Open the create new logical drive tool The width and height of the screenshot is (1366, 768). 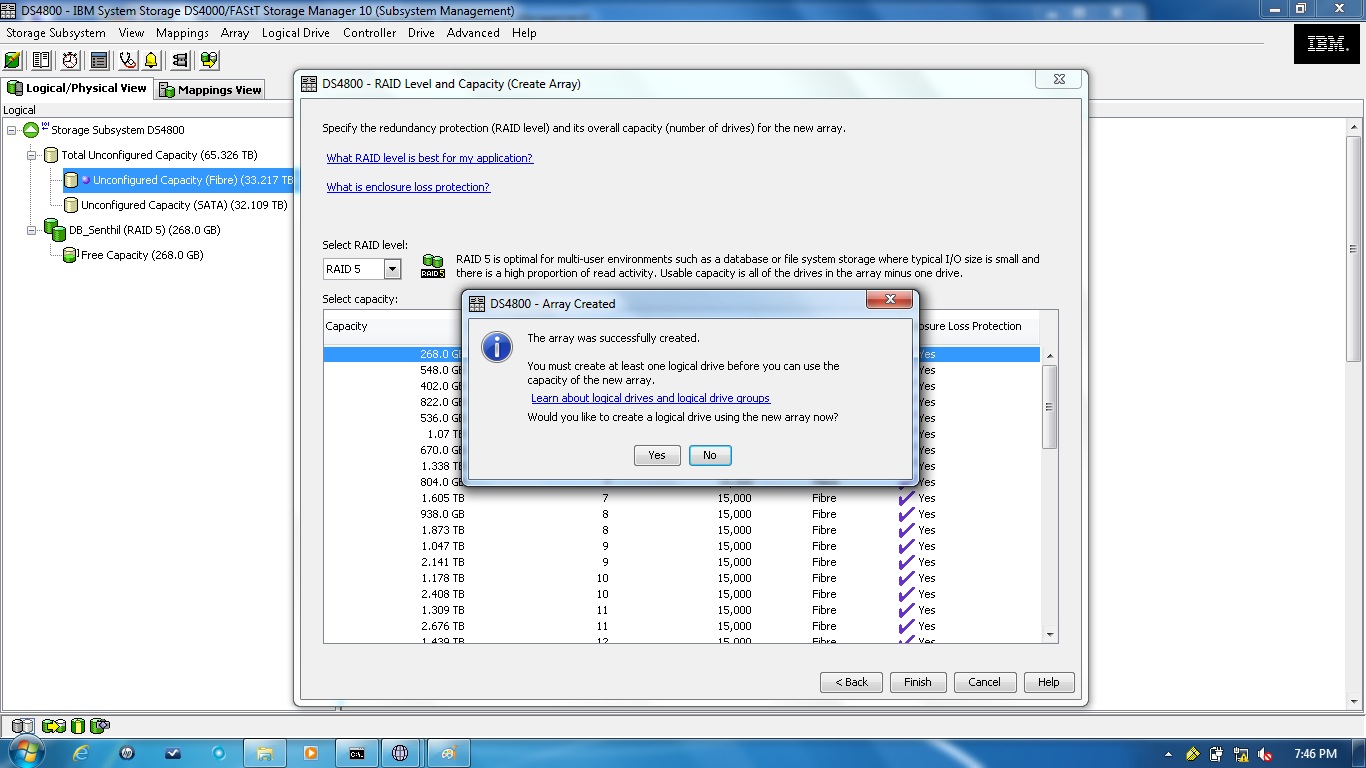point(13,60)
